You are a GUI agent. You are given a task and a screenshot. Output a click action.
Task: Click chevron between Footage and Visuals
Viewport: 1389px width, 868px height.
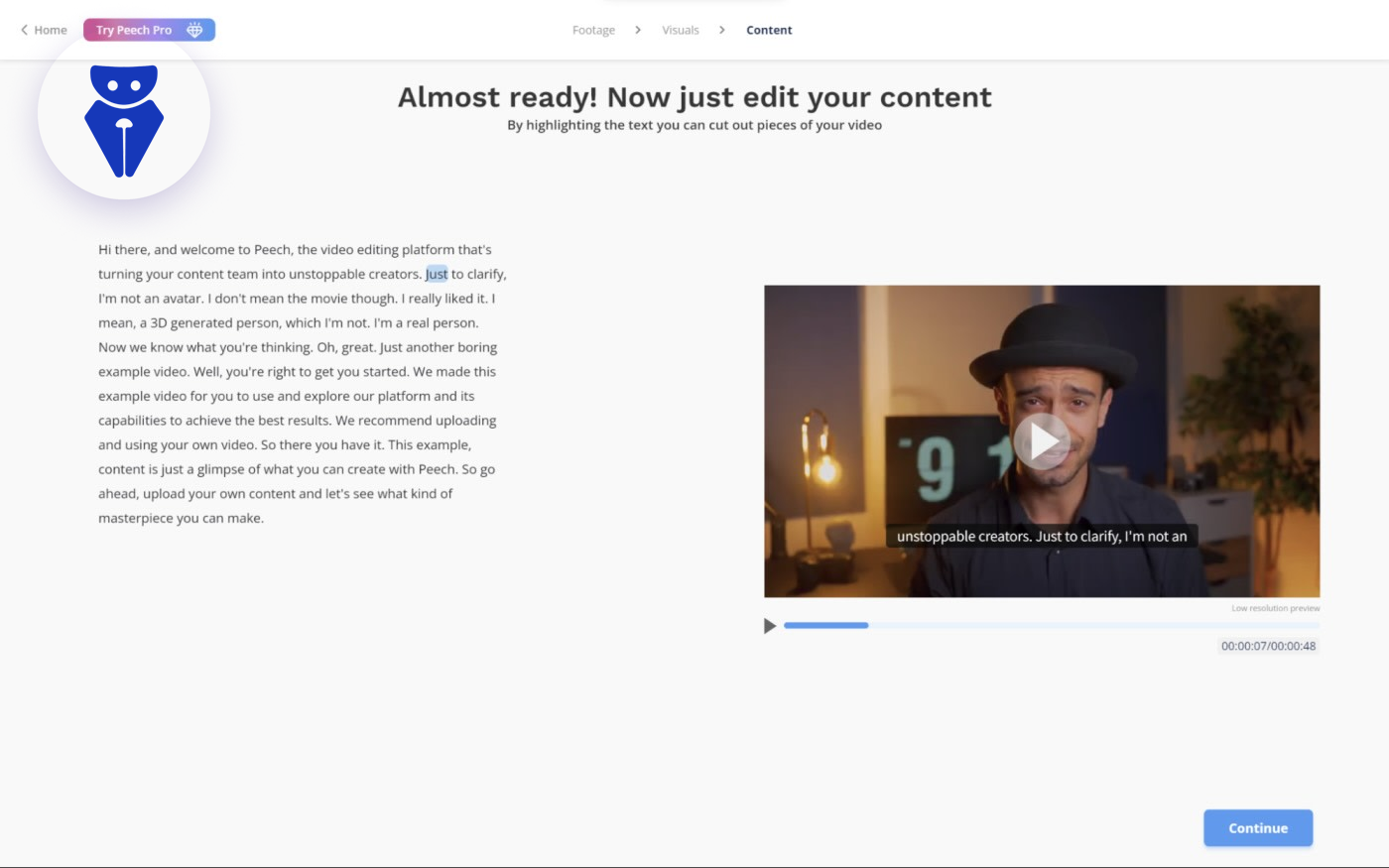(x=638, y=30)
